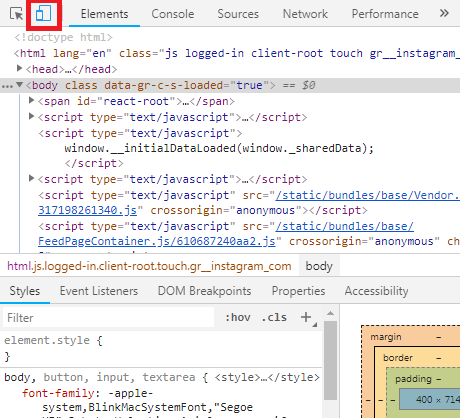Click the crossorigin "anonymous" value after 317198261340.js
This screenshot has width=460, height=418.
click(266, 210)
